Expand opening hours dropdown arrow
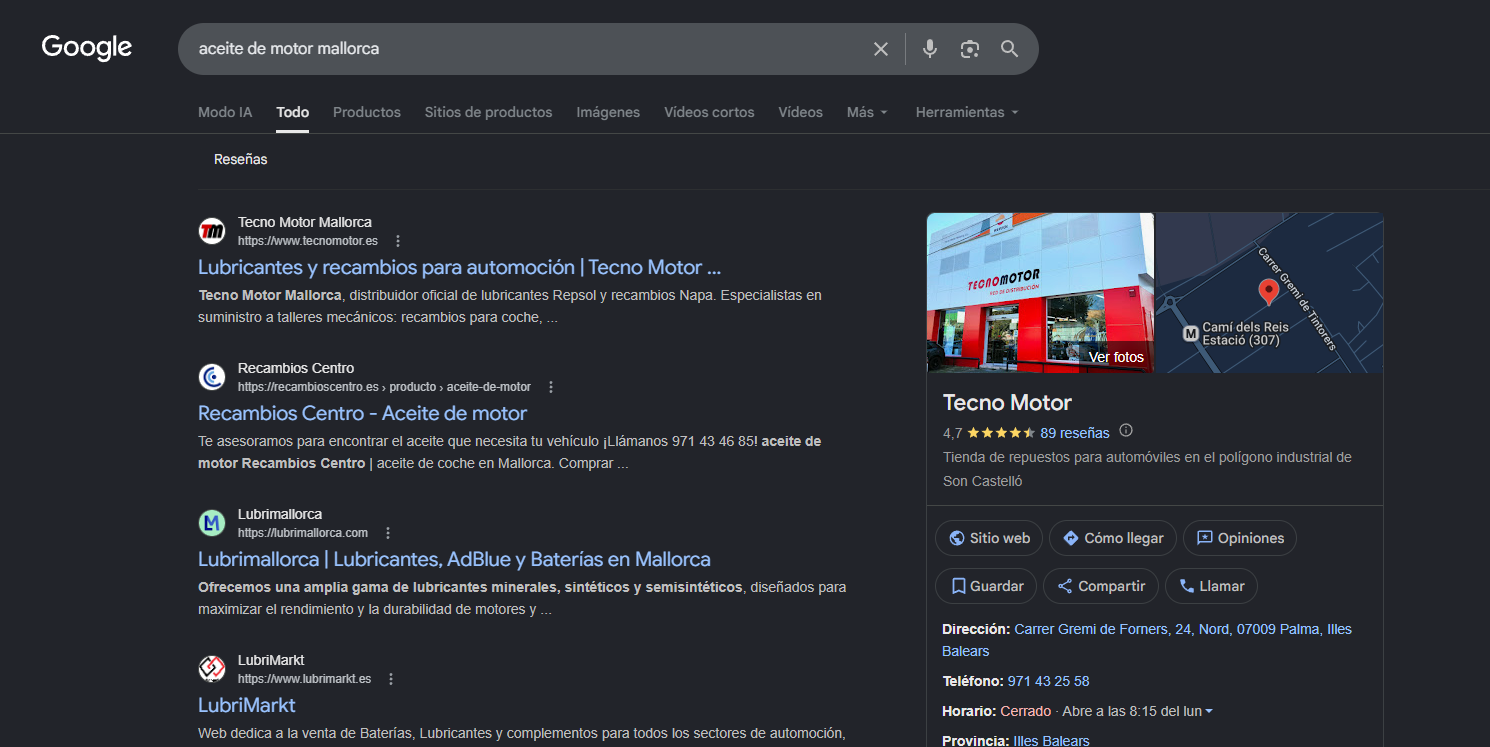The height and width of the screenshot is (747, 1490). tap(1209, 712)
